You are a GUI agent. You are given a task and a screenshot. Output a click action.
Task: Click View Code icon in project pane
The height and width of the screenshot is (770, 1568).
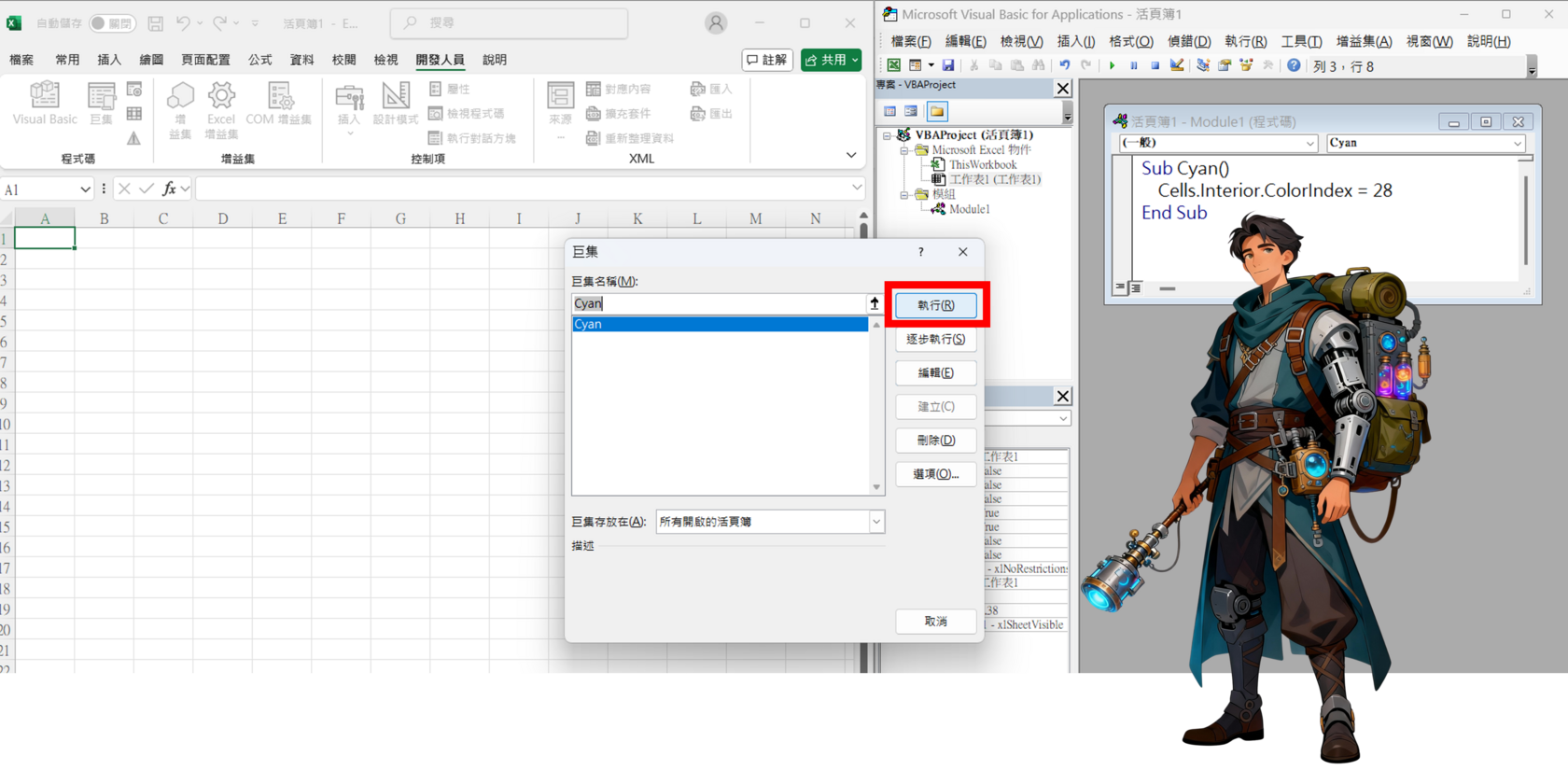pyautogui.click(x=889, y=111)
